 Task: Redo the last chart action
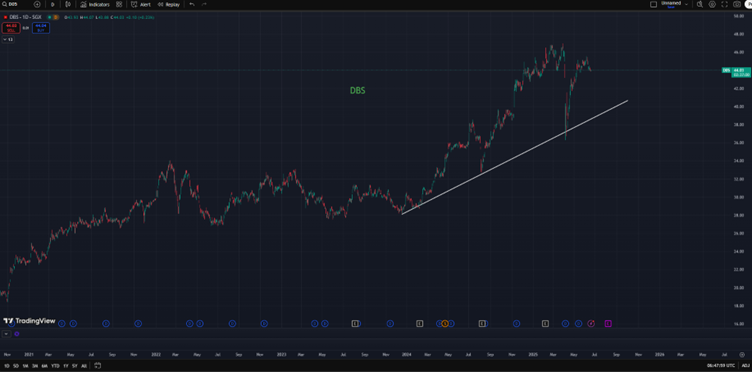tap(204, 4)
